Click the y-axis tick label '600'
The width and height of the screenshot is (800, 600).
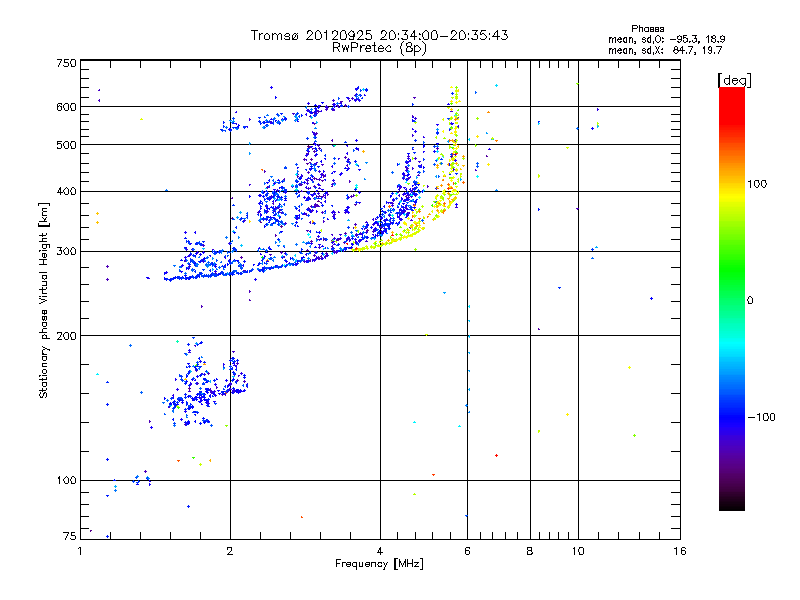tap(66, 107)
